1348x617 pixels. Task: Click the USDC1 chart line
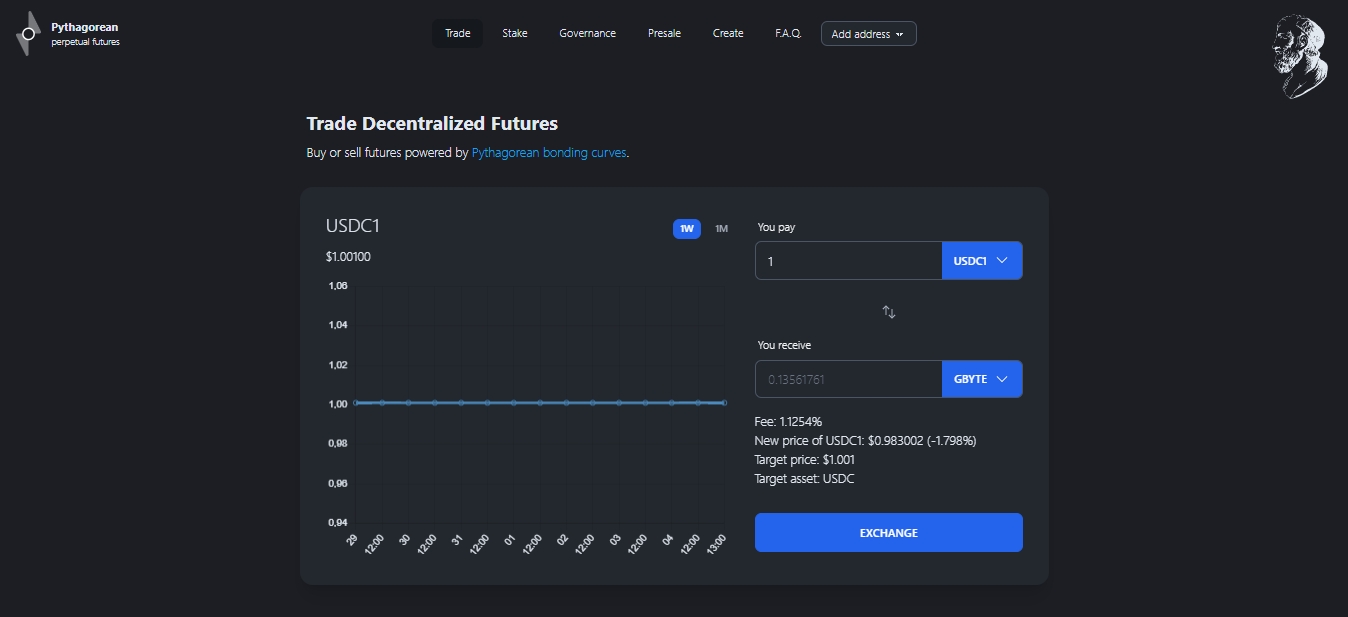point(540,402)
